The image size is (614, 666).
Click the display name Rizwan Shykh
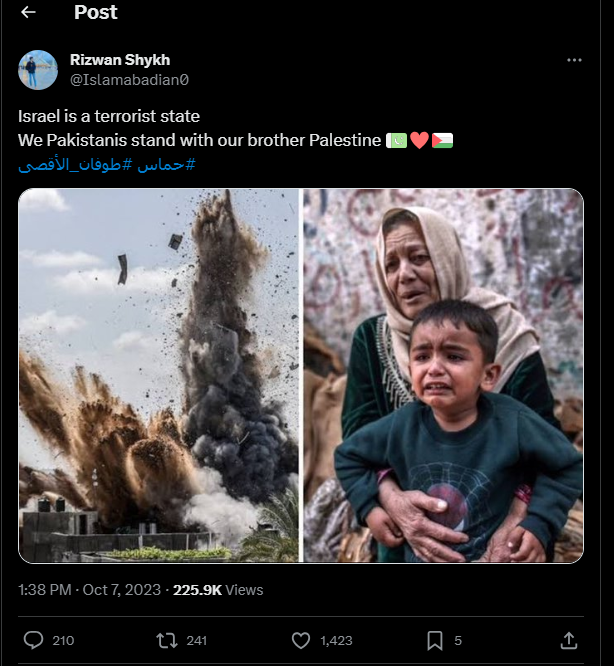tap(120, 60)
